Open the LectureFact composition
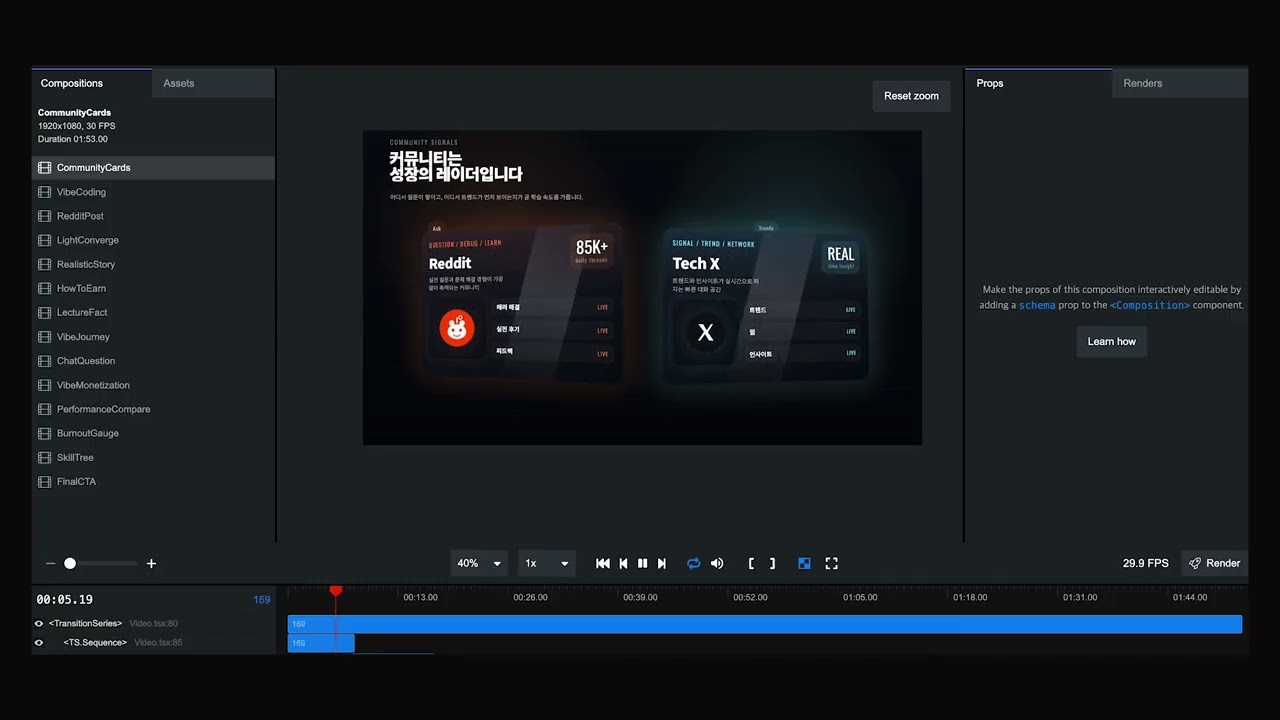1280x720 pixels. point(153,312)
